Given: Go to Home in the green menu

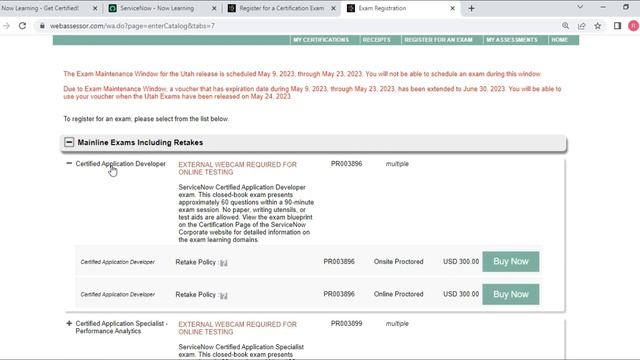Looking at the screenshot, I should pos(560,40).
